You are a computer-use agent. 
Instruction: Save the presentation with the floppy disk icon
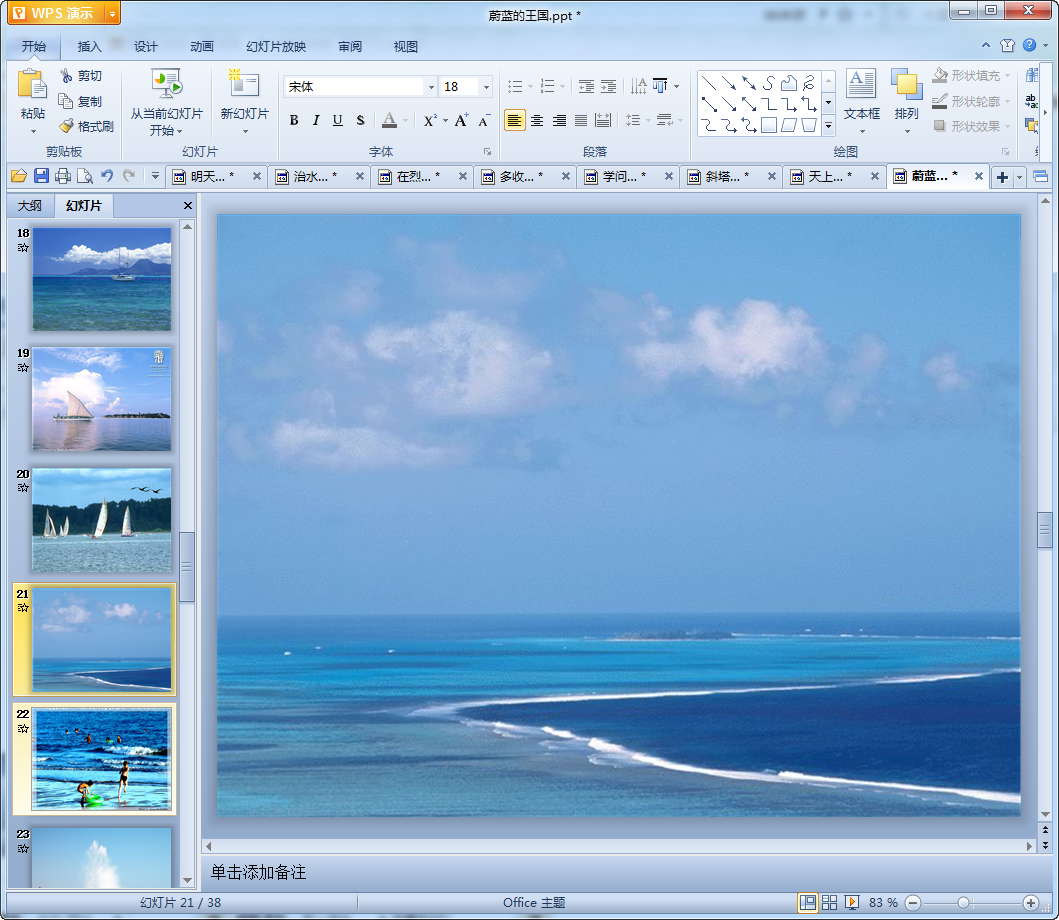[x=41, y=177]
